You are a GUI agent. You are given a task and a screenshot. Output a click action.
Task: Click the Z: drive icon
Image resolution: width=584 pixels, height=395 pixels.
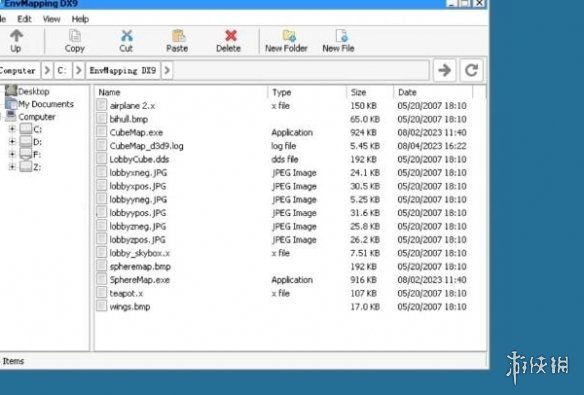[x=26, y=167]
